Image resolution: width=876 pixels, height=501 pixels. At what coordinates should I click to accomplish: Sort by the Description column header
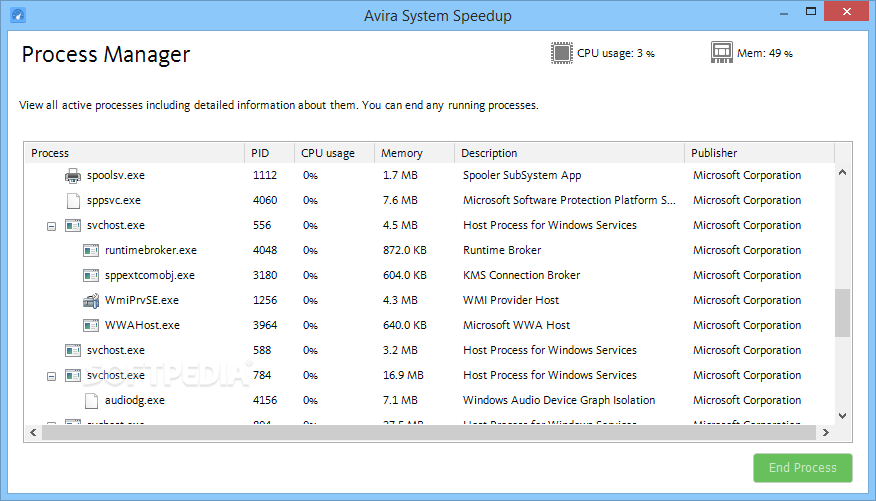pos(569,153)
